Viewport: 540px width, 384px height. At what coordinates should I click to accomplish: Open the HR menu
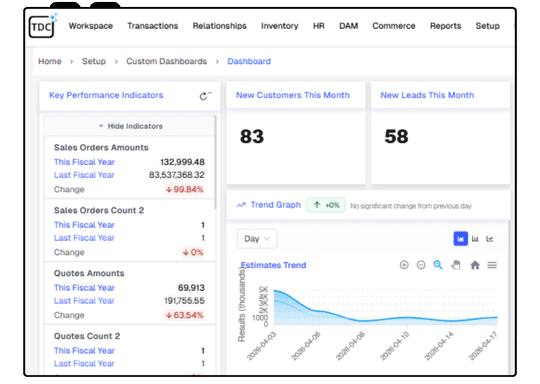pyautogui.click(x=319, y=26)
